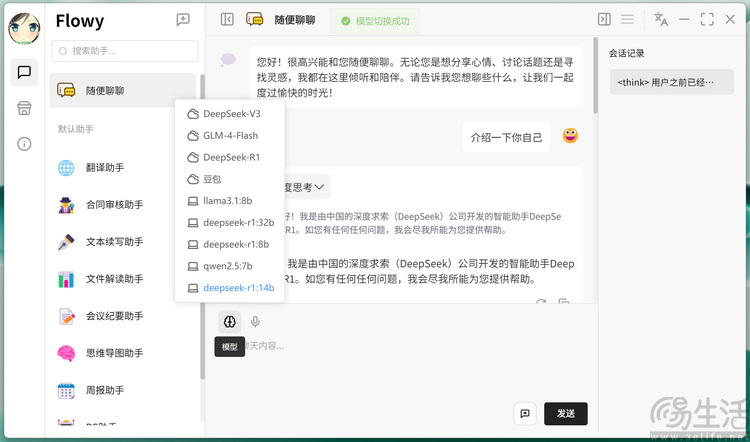Collapse the left sidebar panel
Image resolution: width=750 pixels, height=442 pixels.
[x=227, y=19]
